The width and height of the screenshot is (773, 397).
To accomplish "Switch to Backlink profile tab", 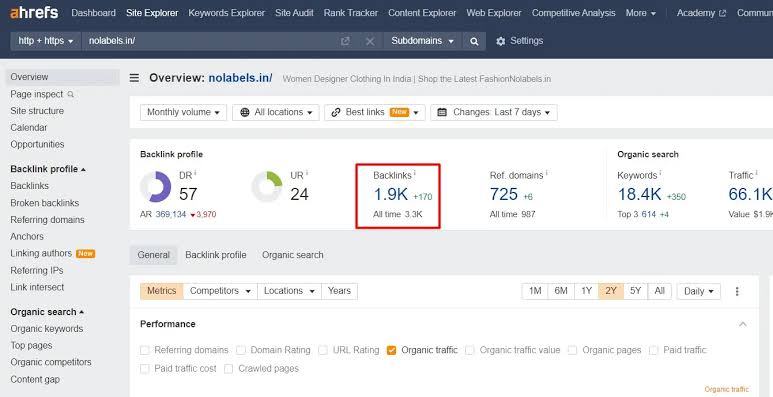I will click(x=216, y=255).
